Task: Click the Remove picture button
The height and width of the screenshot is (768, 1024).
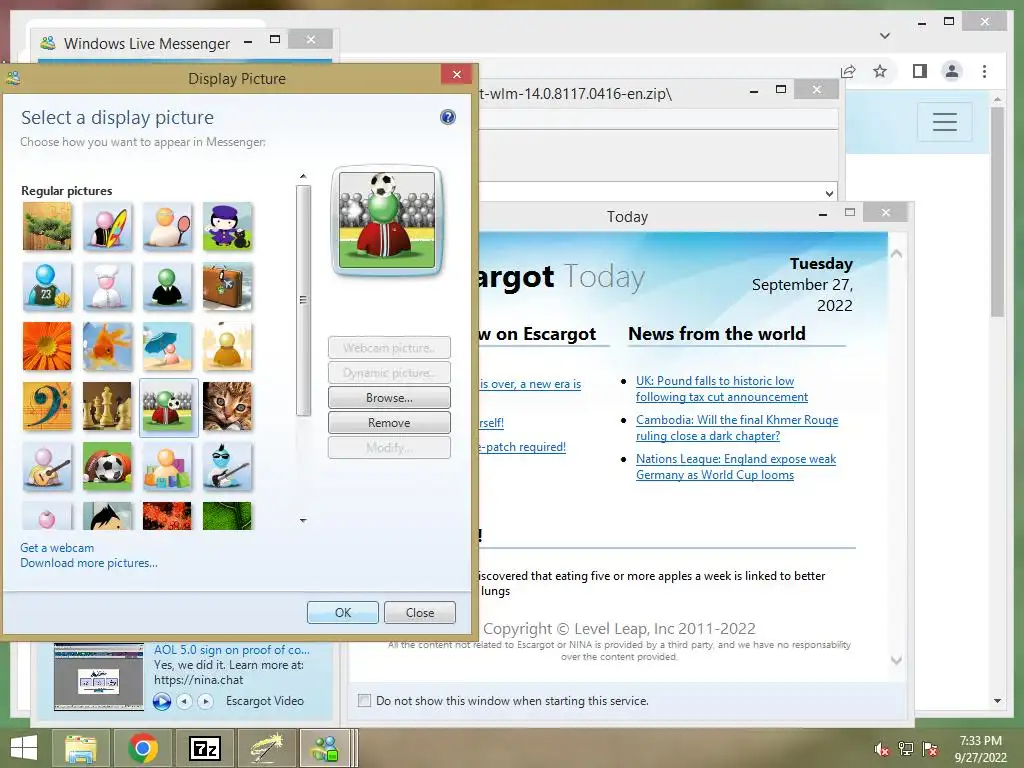Action: click(389, 423)
